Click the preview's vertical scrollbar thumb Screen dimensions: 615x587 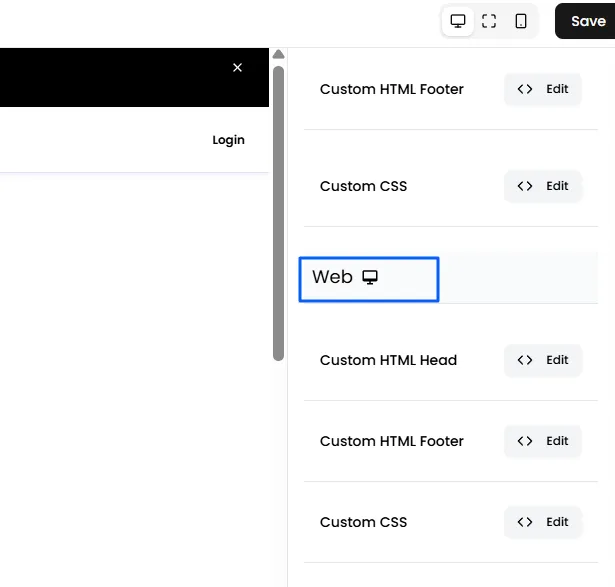tap(278, 213)
